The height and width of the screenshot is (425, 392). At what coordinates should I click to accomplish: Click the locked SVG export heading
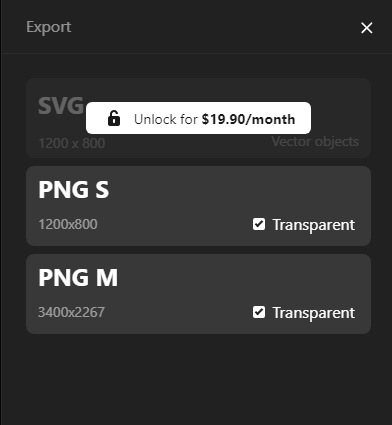tap(61, 106)
